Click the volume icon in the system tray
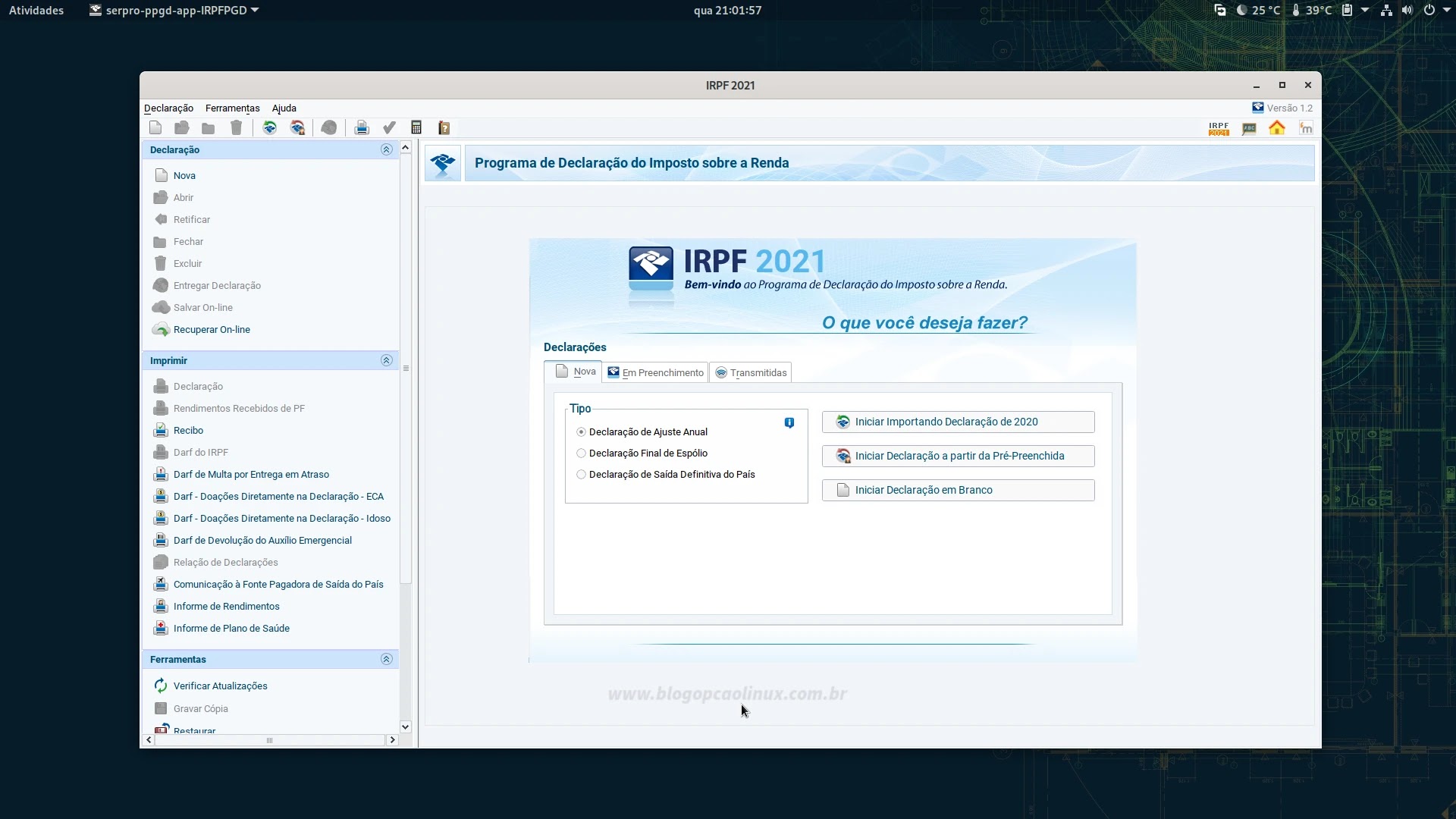The image size is (1456, 819). [1407, 10]
